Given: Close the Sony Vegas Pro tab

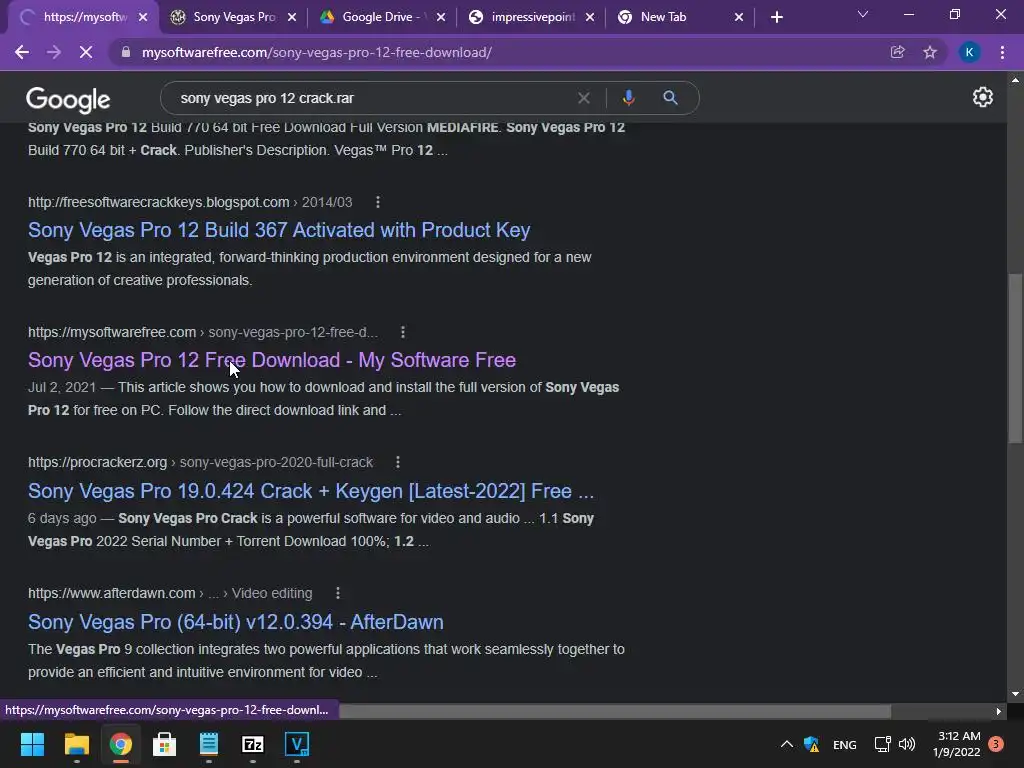Looking at the screenshot, I should [x=292, y=18].
